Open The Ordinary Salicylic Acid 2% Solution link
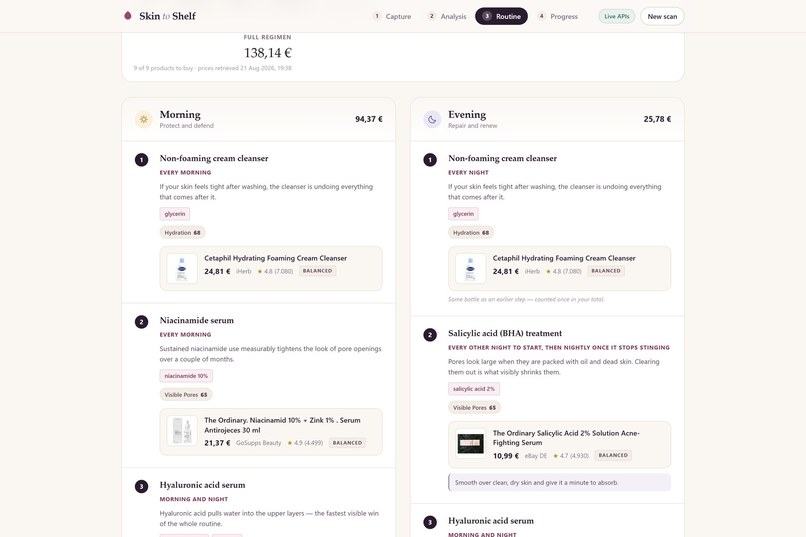The height and width of the screenshot is (537, 806). pyautogui.click(x=566, y=438)
